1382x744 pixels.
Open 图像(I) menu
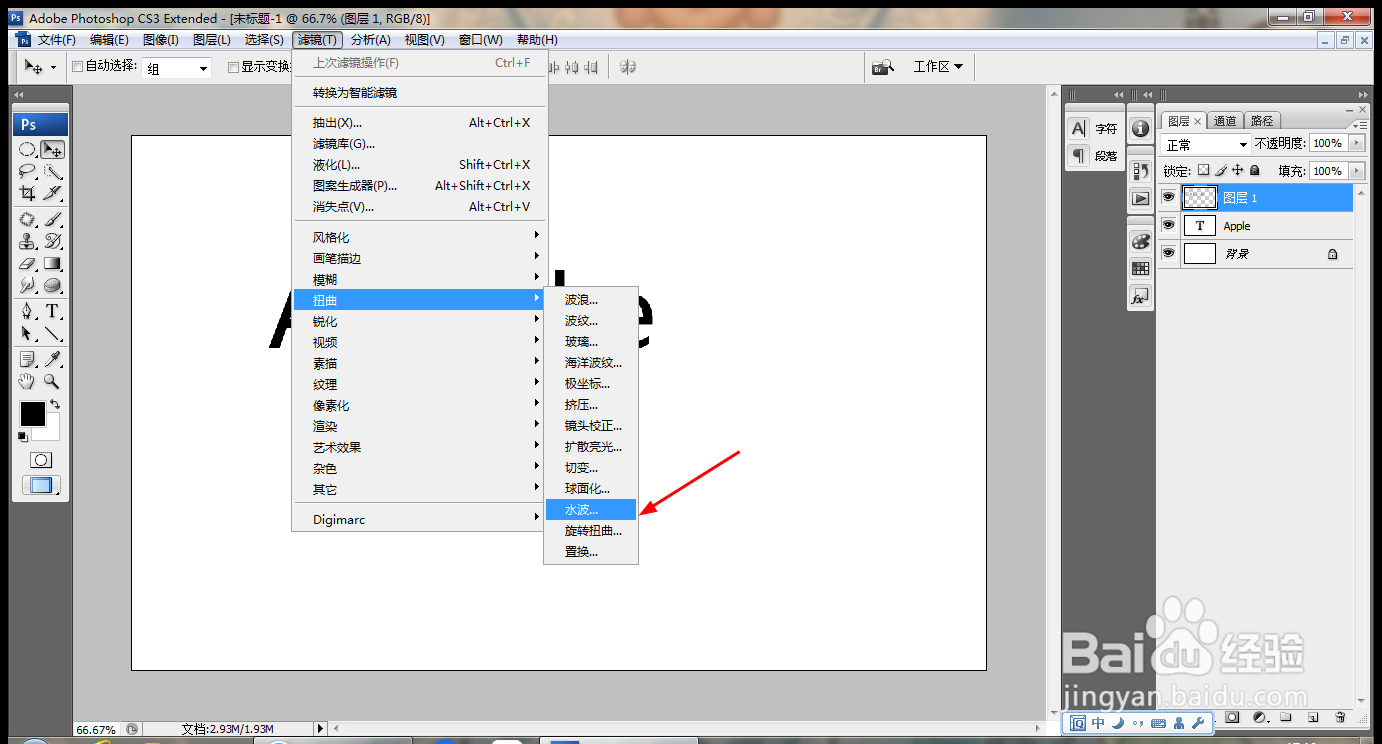160,40
